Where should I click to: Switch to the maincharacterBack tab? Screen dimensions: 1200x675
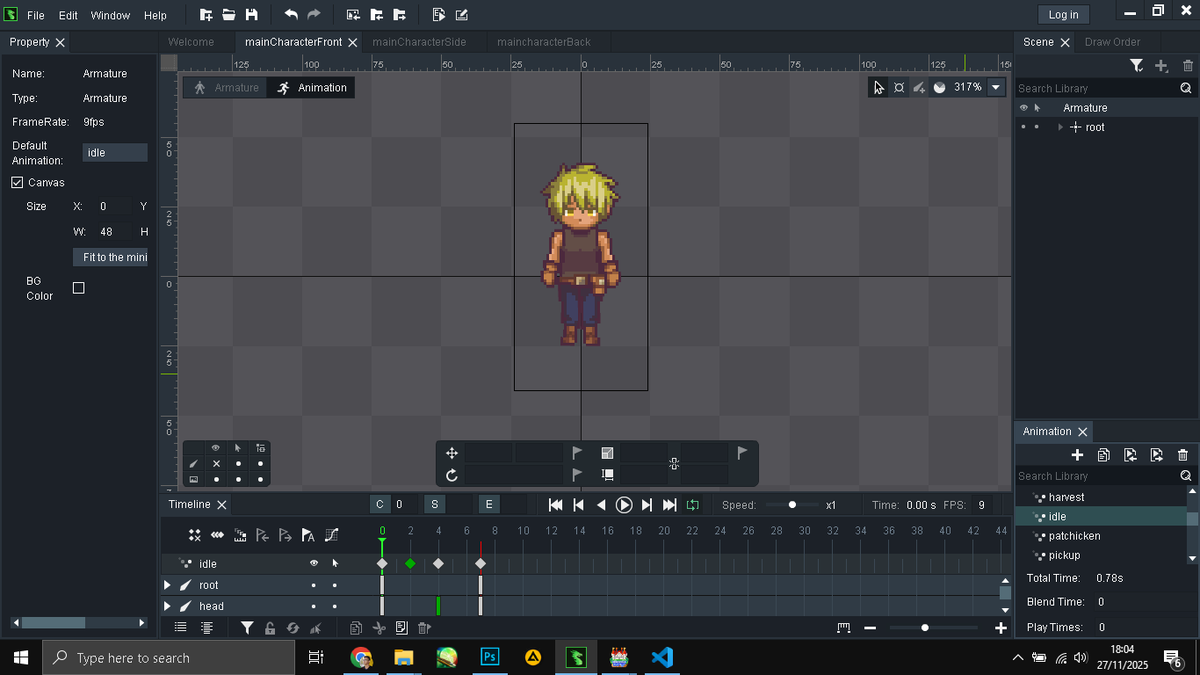point(543,42)
